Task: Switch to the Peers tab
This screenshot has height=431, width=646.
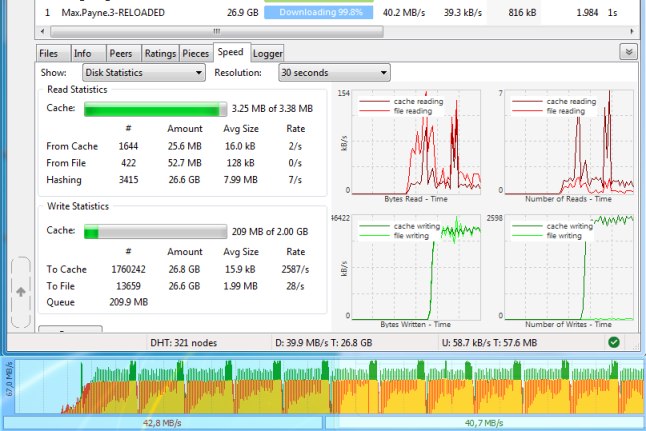Action: click(x=124, y=54)
